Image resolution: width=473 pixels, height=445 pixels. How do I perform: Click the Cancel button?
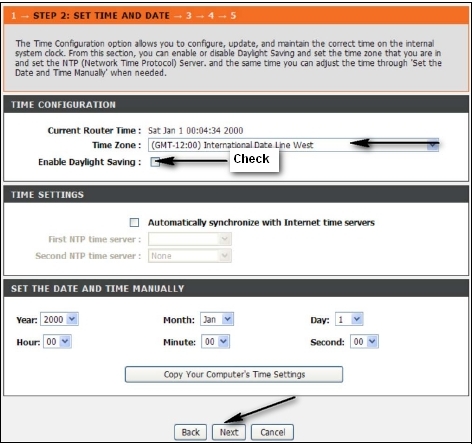pyautogui.click(x=273, y=432)
